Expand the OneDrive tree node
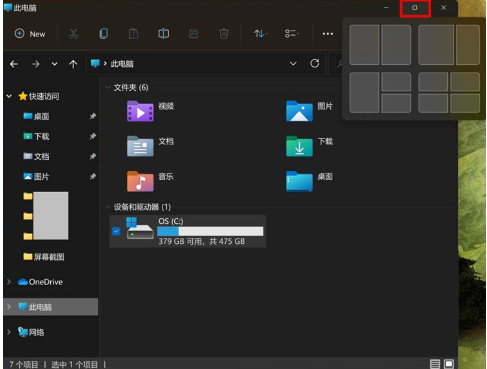 [x=9, y=282]
